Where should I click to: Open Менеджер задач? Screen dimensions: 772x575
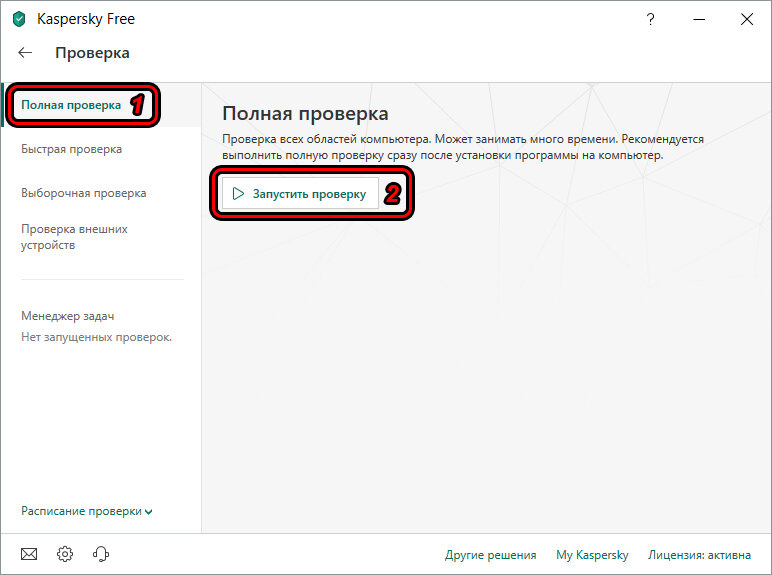67,316
